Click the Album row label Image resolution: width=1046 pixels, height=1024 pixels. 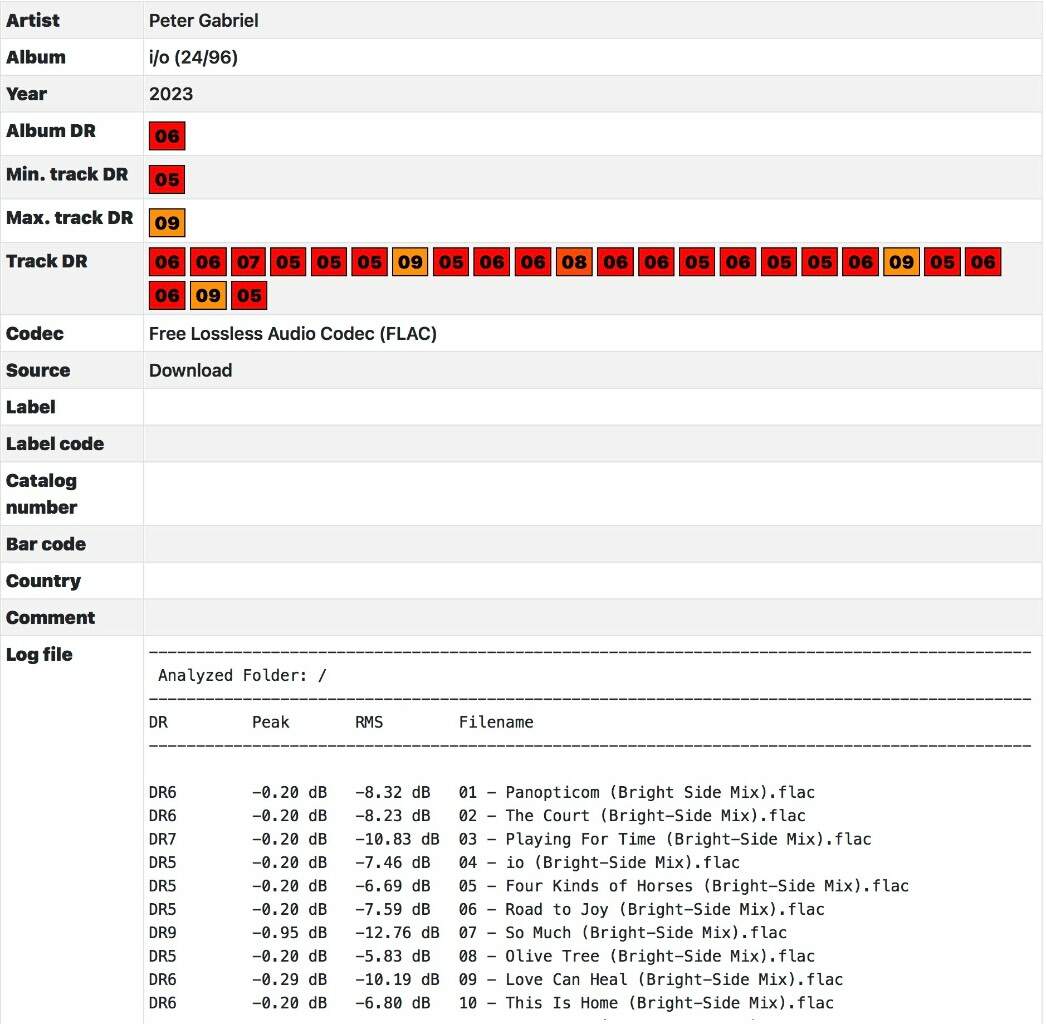pos(36,57)
